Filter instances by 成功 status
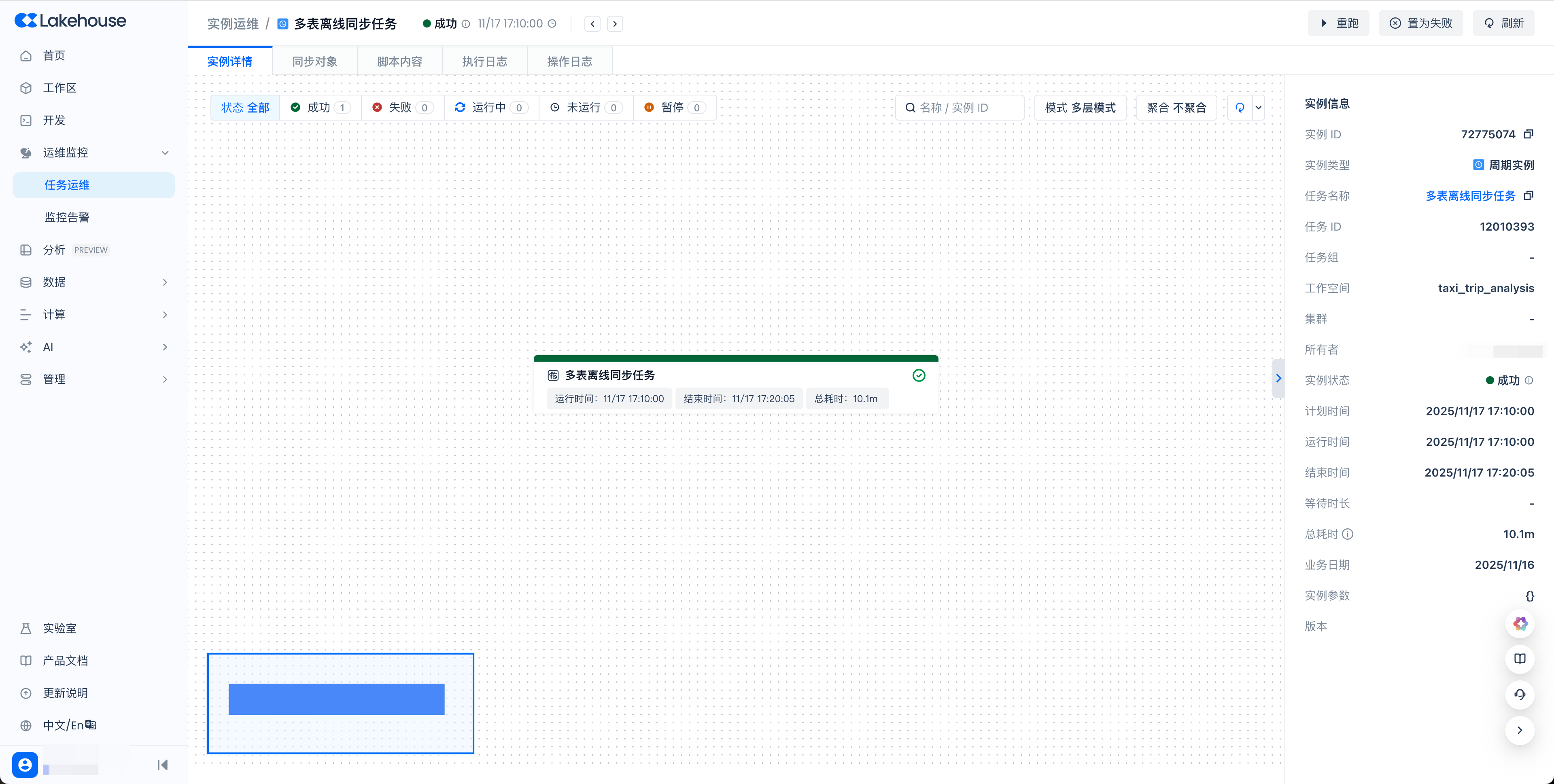 (x=320, y=107)
